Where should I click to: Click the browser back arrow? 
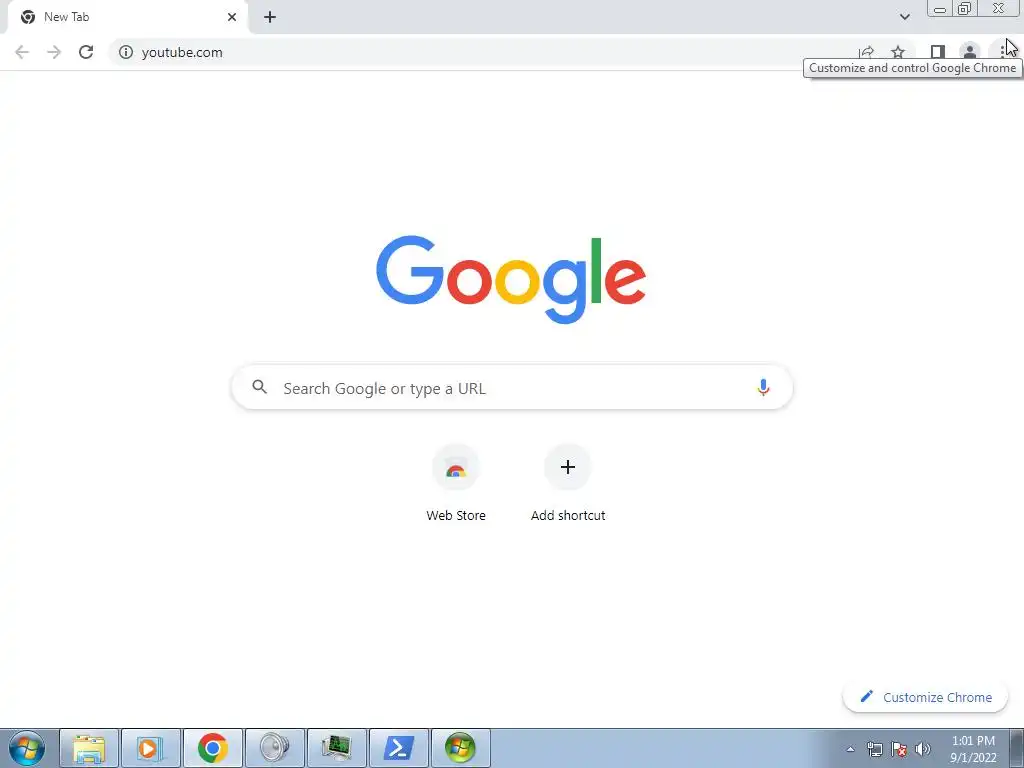(x=22, y=52)
